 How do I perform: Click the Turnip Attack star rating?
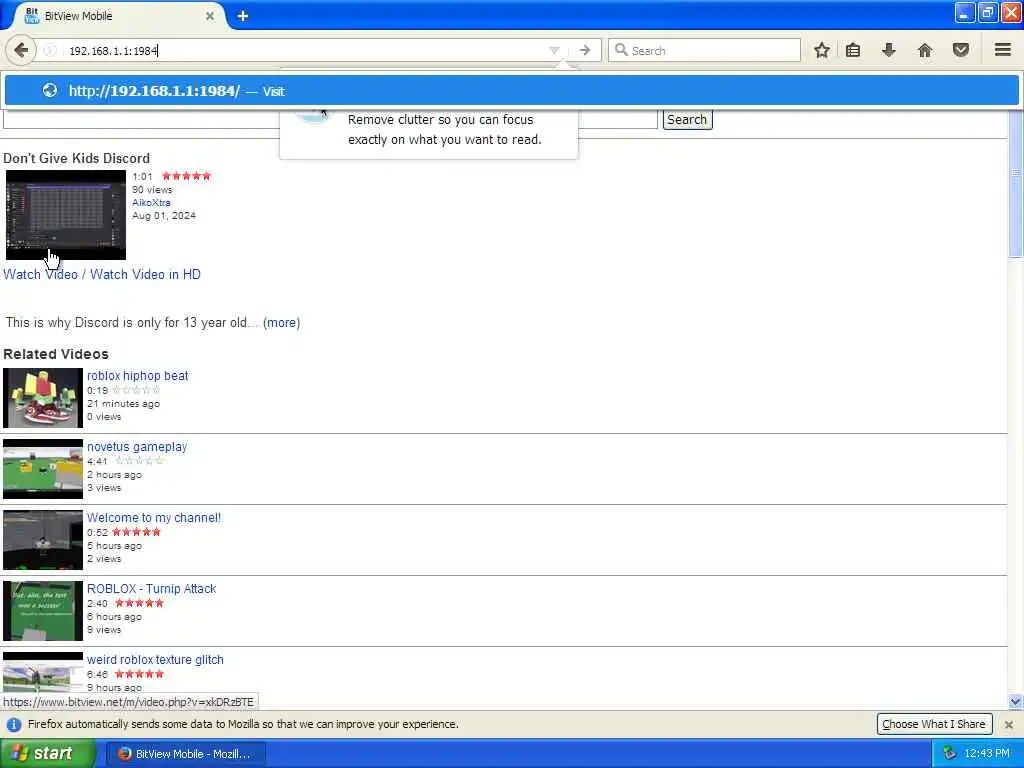[140, 603]
